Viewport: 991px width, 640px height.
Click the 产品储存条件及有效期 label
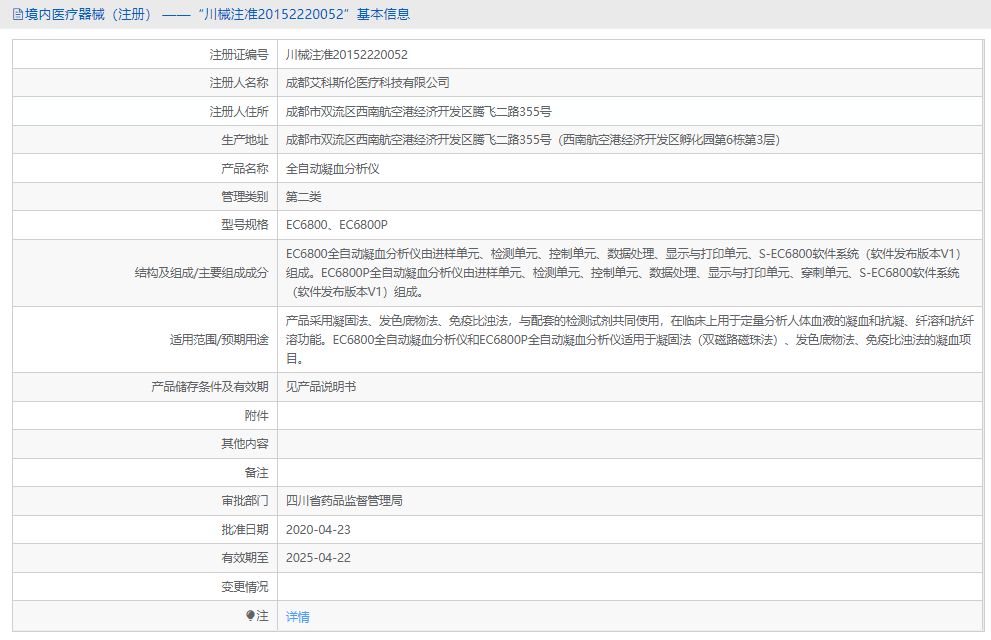point(210,387)
